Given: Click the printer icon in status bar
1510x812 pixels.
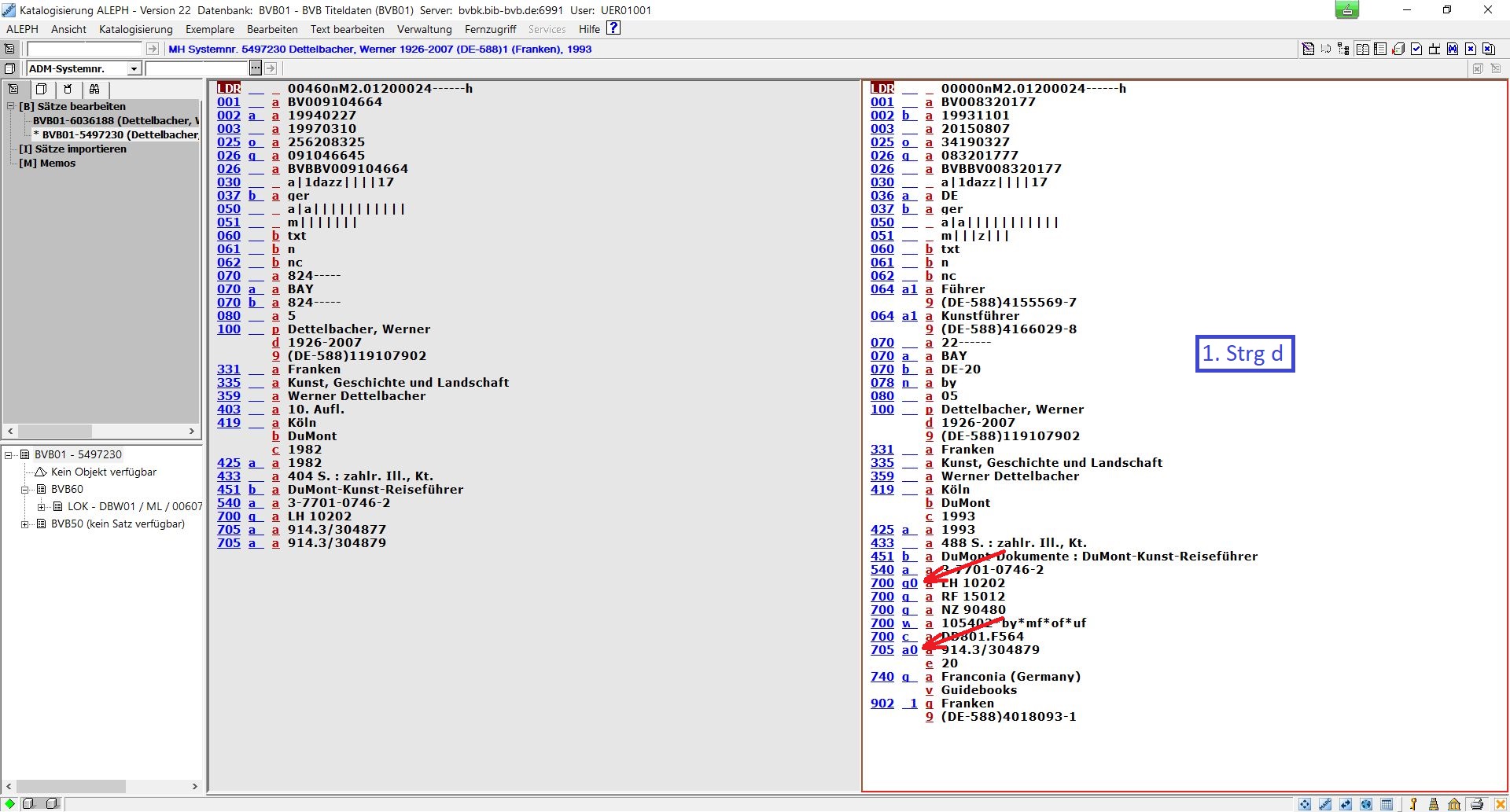Looking at the screenshot, I should point(1477,804).
